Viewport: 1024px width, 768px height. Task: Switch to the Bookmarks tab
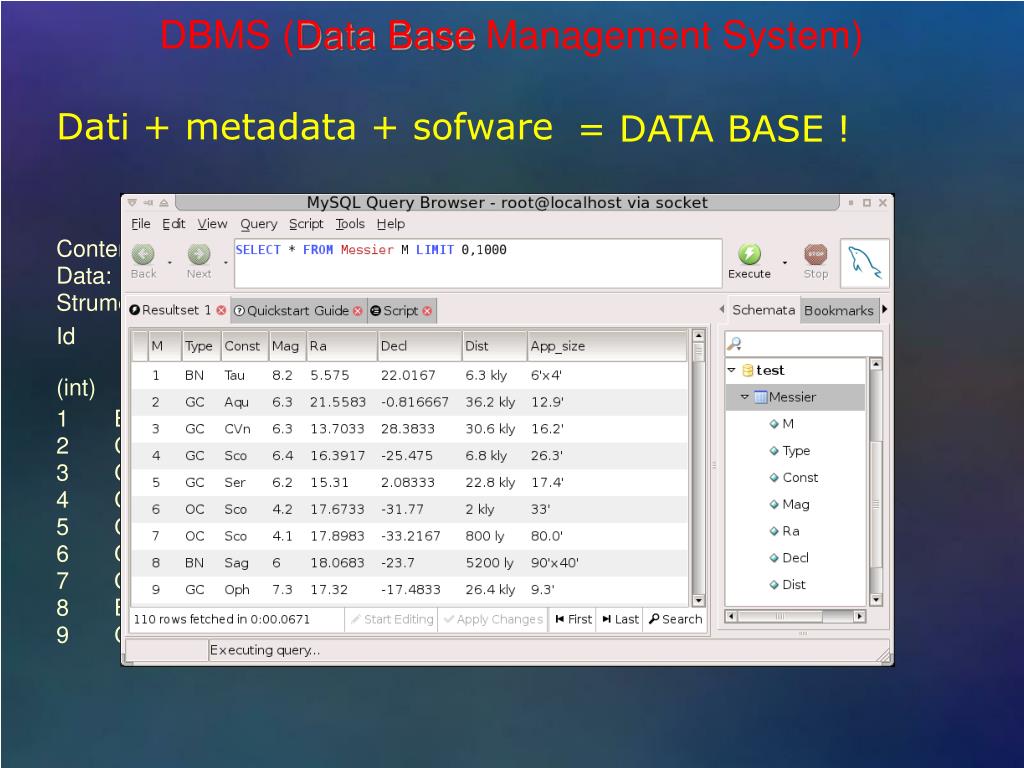pos(839,311)
